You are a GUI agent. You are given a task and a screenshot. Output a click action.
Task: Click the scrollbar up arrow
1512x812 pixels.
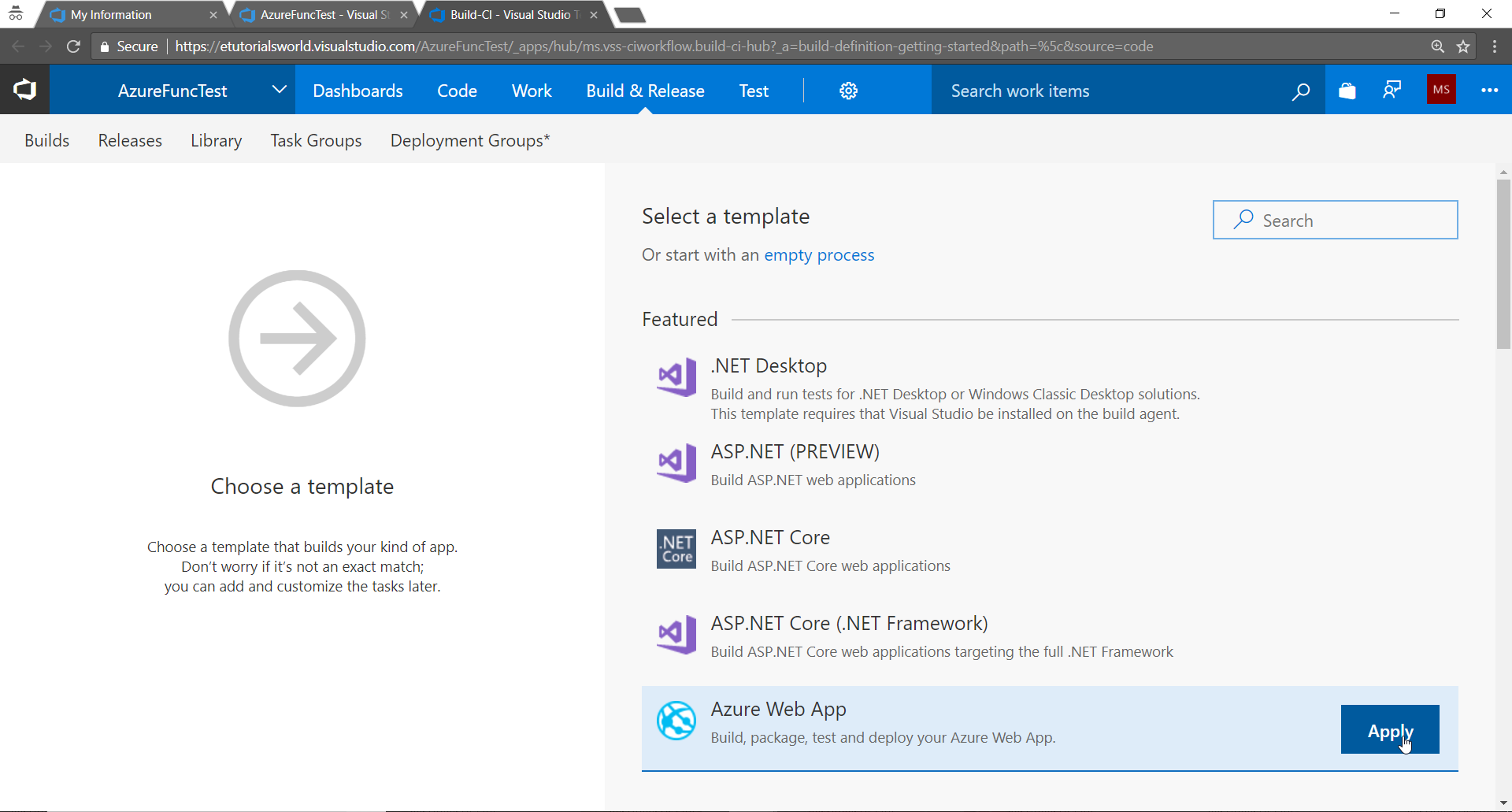[x=1503, y=171]
